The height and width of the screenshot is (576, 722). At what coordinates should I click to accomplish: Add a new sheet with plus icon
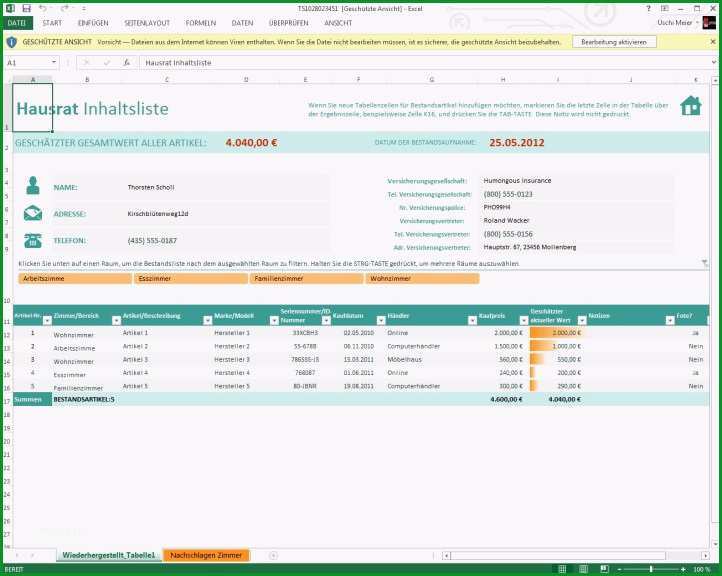click(x=273, y=555)
